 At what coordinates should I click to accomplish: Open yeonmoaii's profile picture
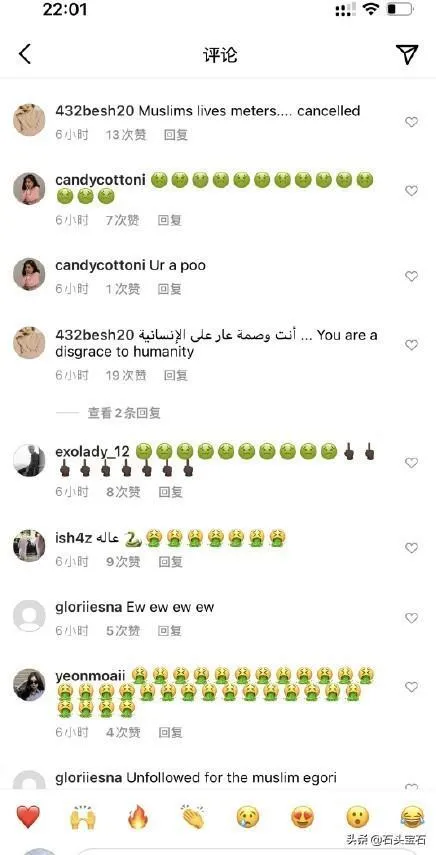[x=29, y=685]
